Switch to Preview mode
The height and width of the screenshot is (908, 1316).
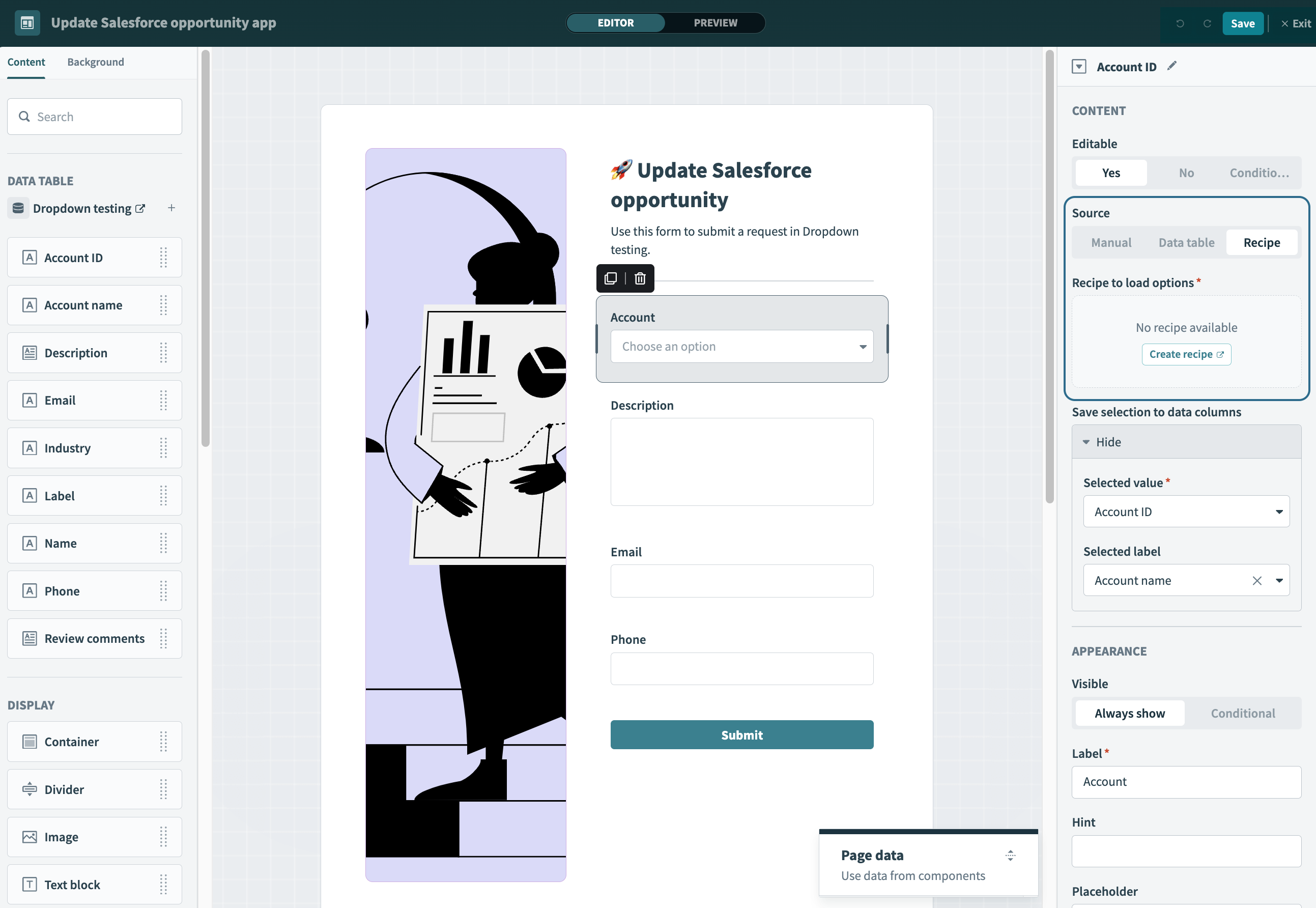[715, 23]
